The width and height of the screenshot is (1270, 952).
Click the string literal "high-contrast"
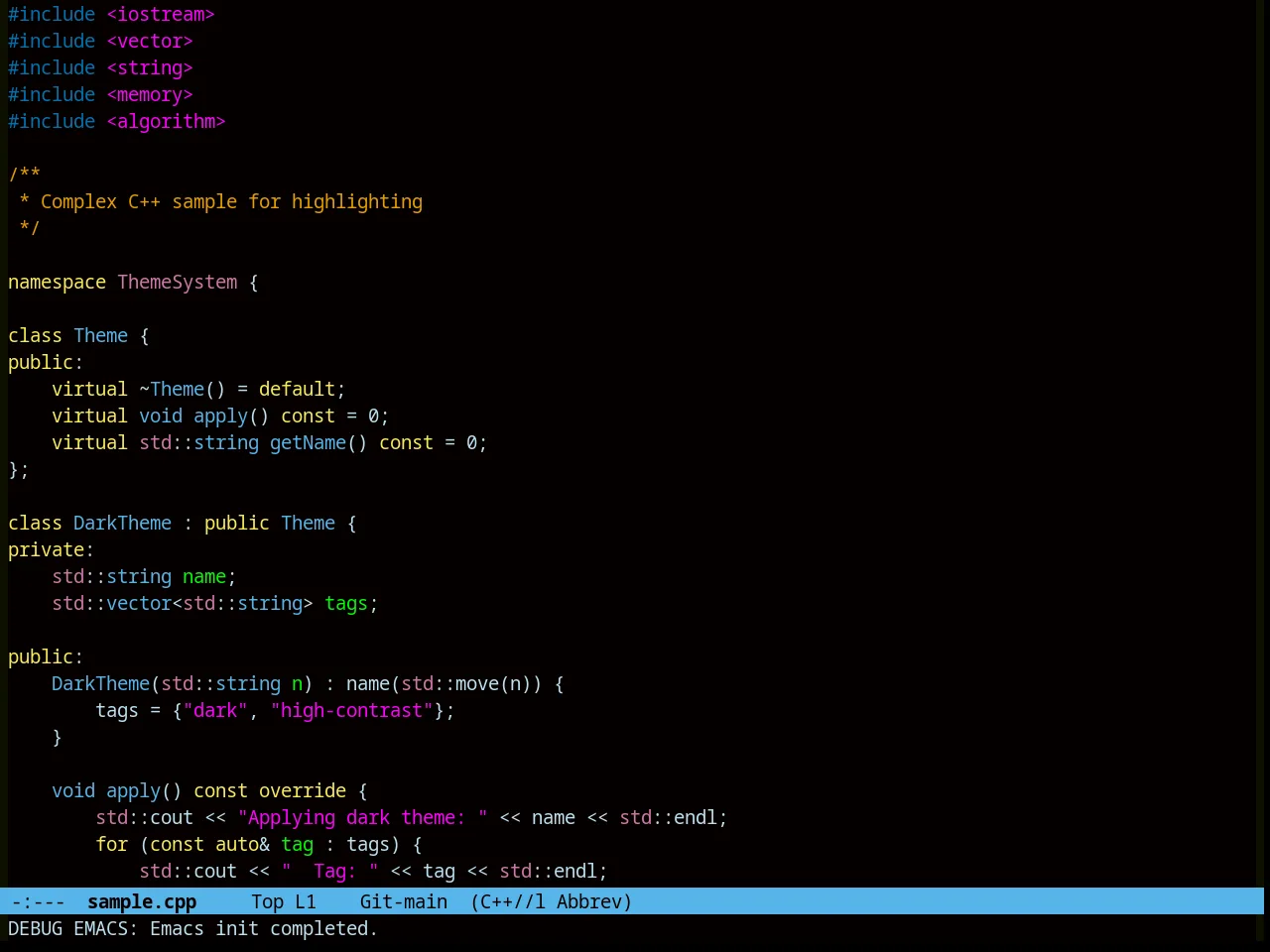click(x=351, y=710)
